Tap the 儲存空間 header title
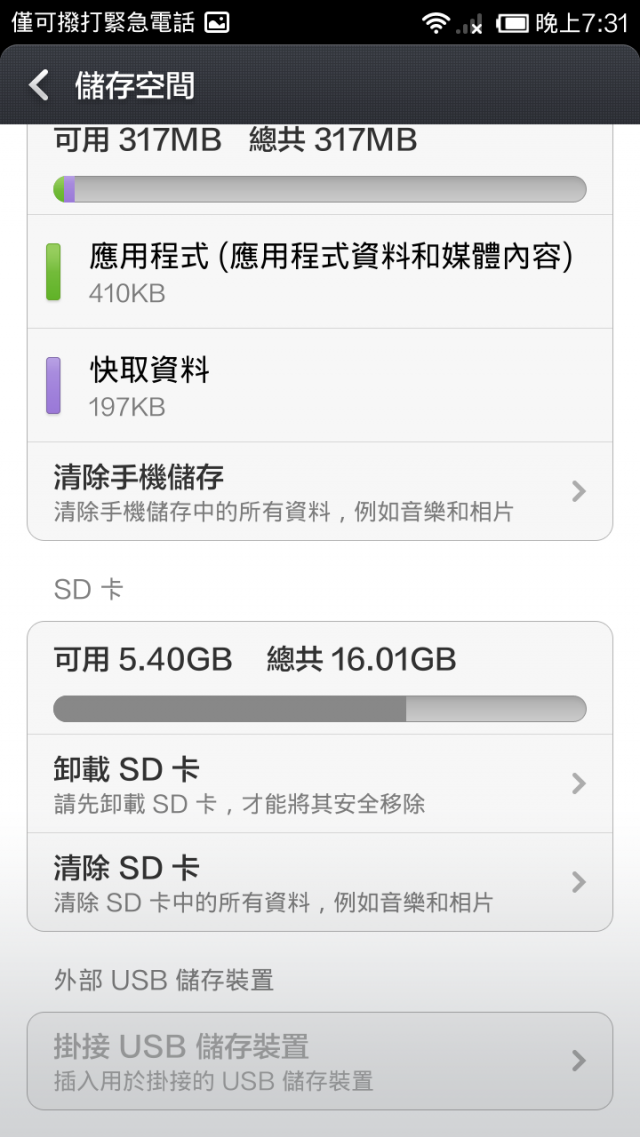Viewport: 640px width, 1138px height. click(135, 86)
